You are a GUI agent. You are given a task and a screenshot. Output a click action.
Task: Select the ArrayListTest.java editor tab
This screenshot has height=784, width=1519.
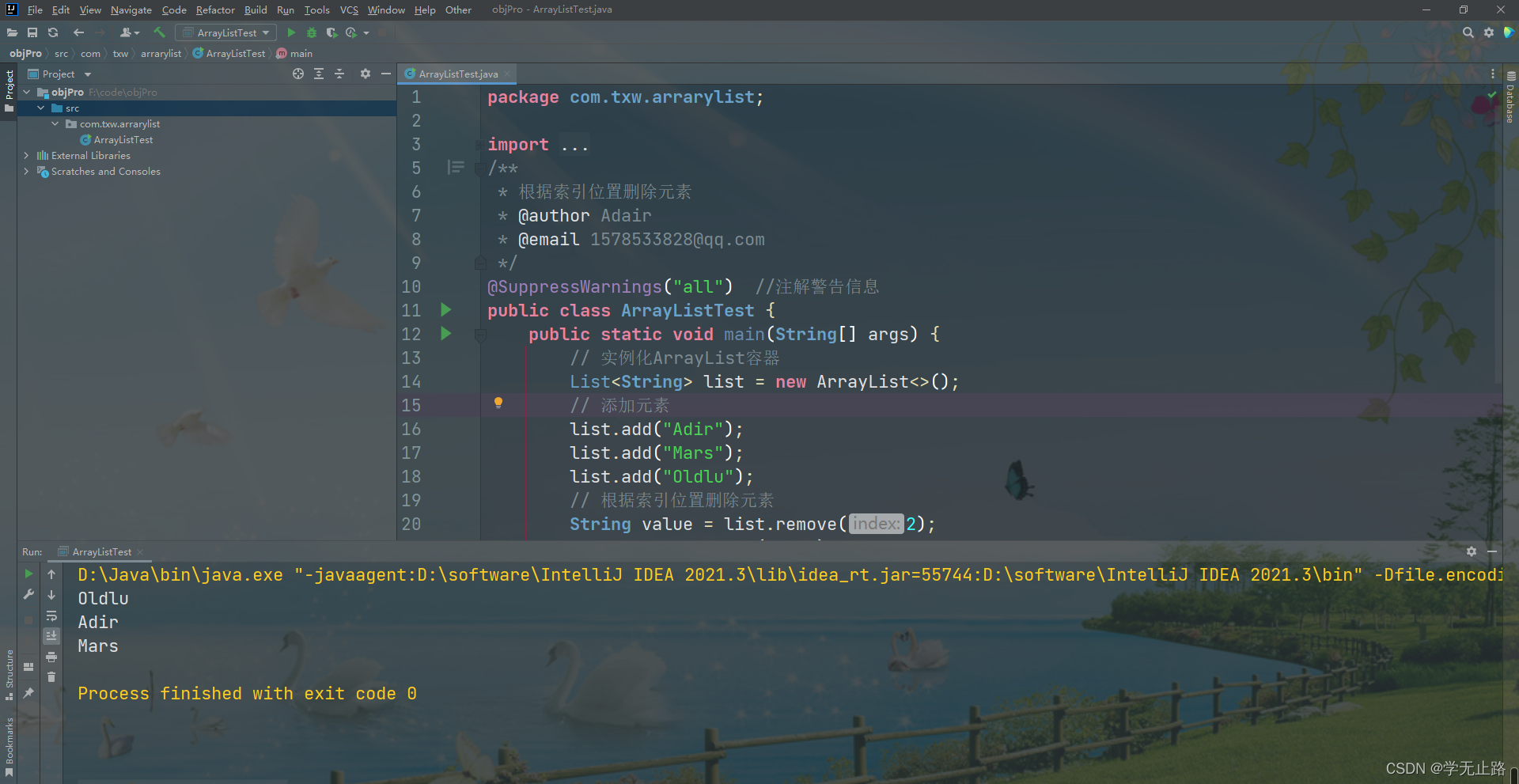[458, 74]
